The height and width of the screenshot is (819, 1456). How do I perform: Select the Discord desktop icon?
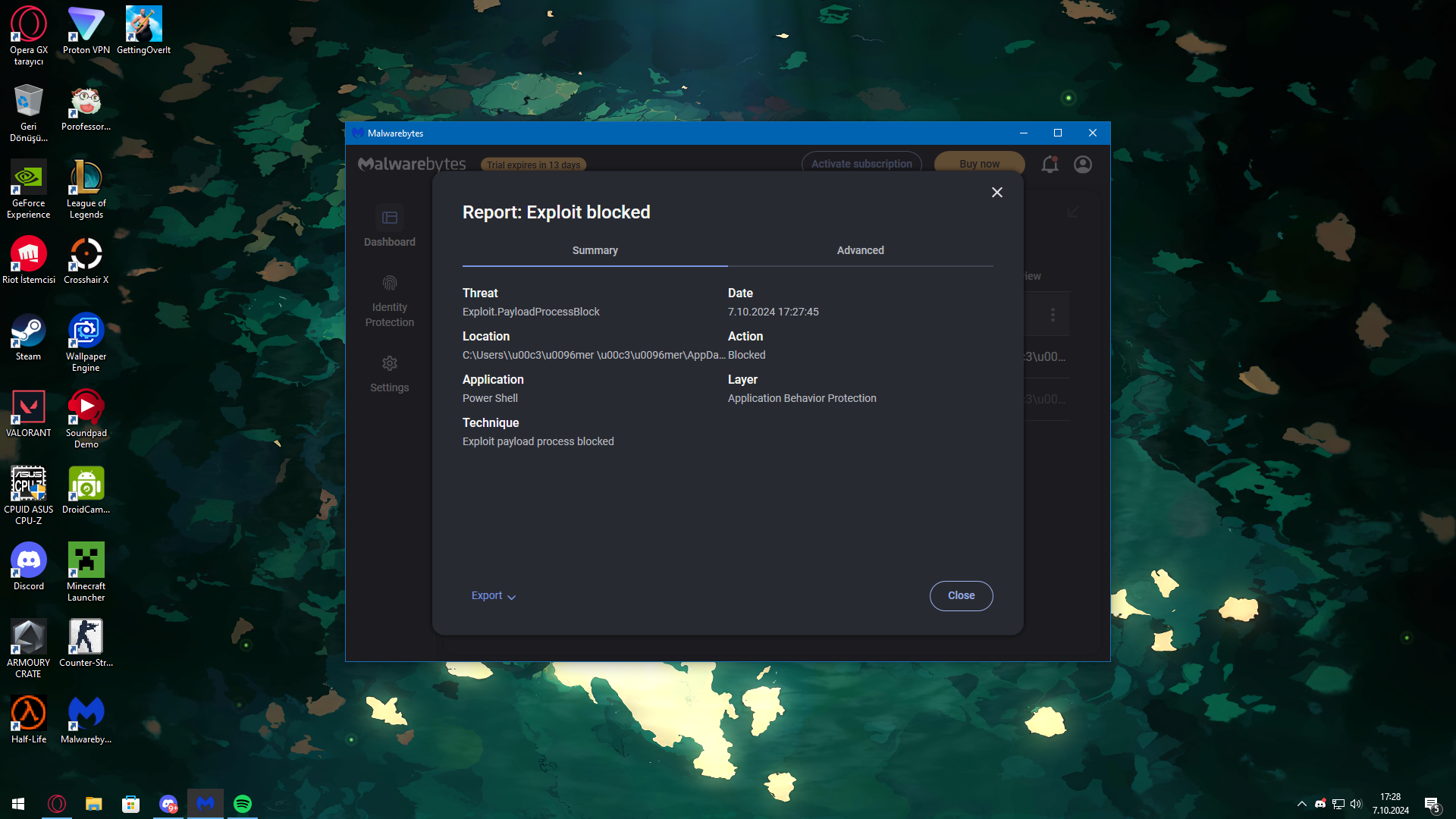click(x=28, y=566)
